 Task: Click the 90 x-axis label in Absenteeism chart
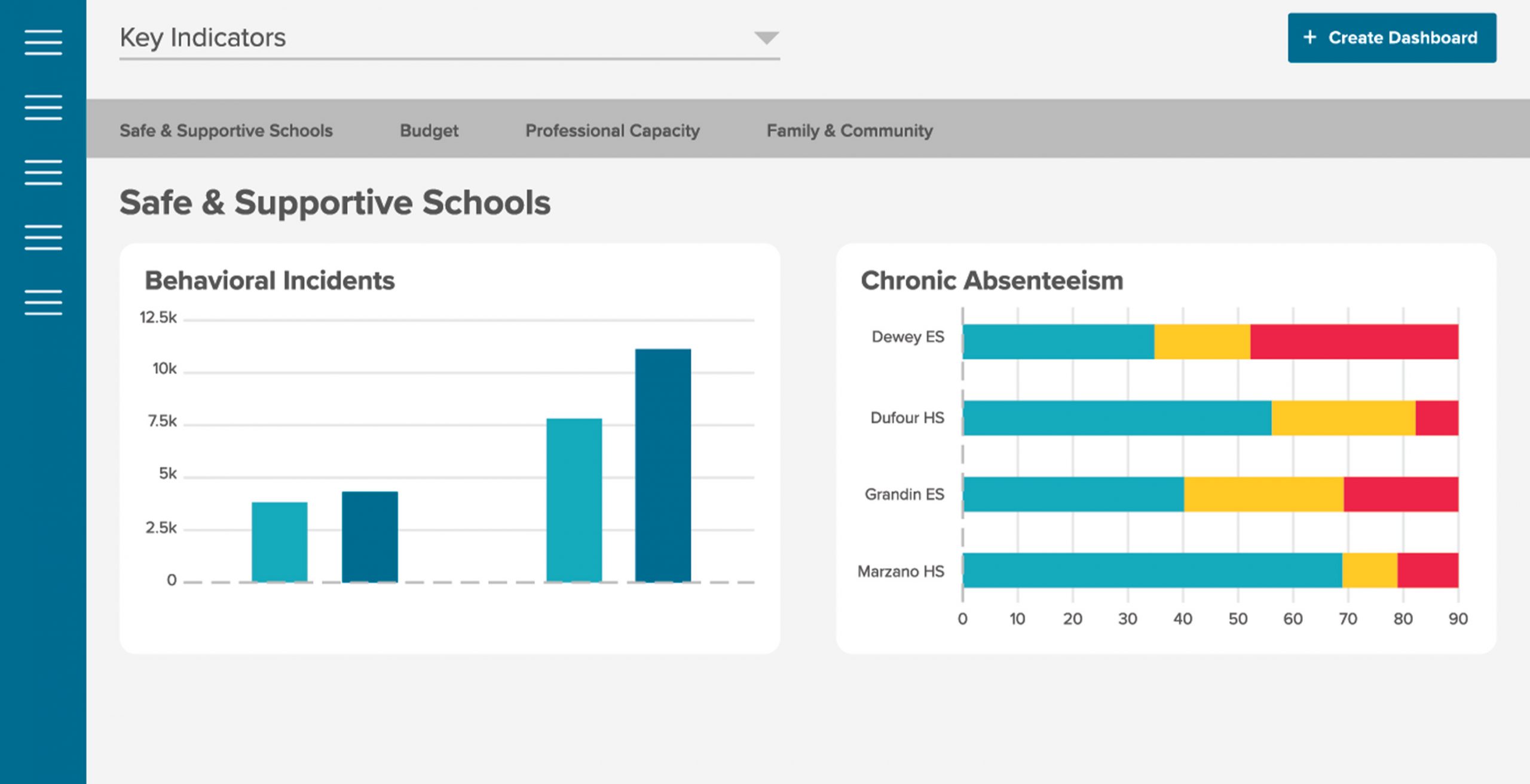1458,619
